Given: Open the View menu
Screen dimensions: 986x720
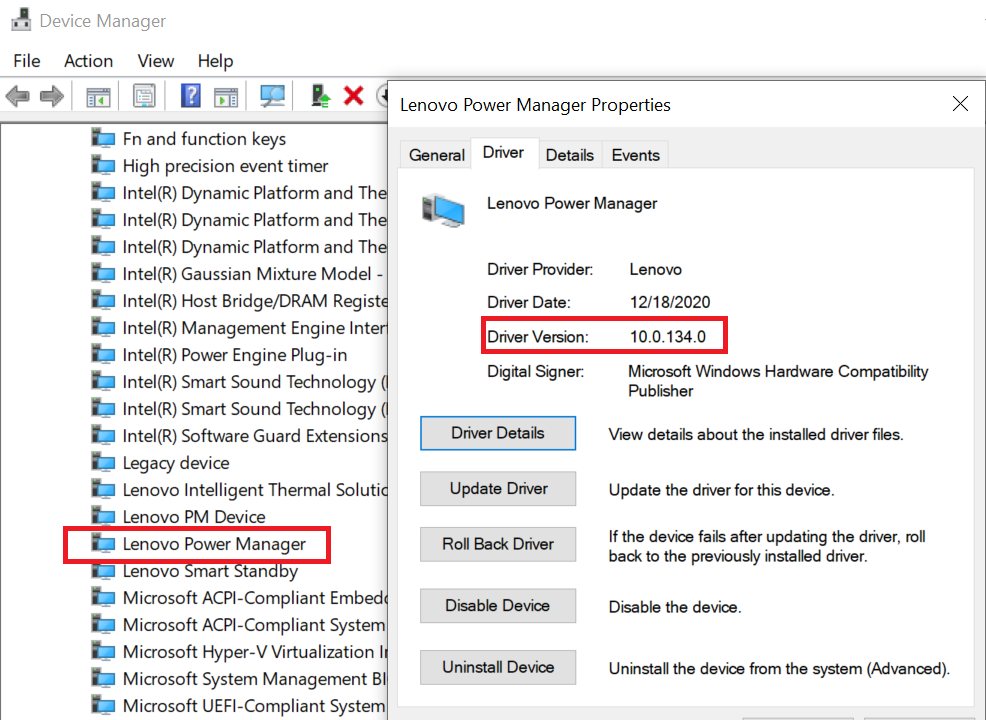Looking at the screenshot, I should point(156,61).
